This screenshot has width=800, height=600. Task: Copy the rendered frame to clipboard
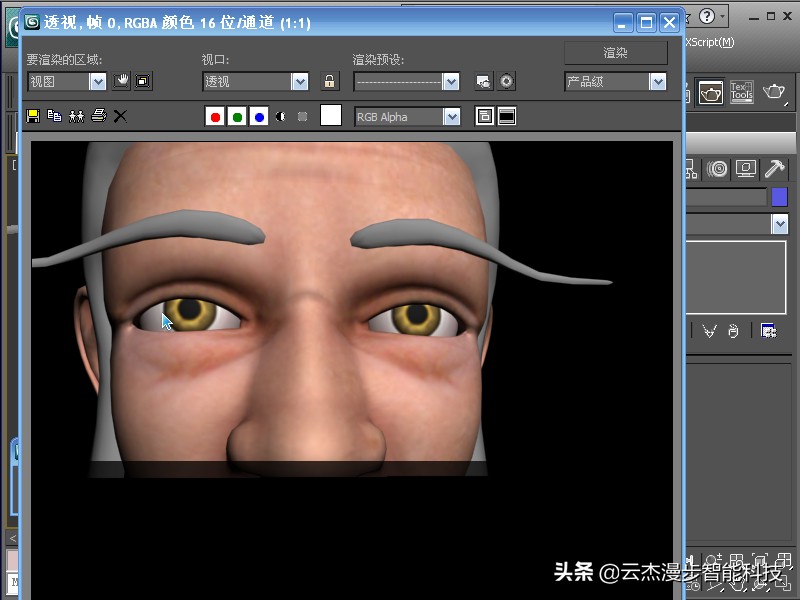tap(54, 115)
